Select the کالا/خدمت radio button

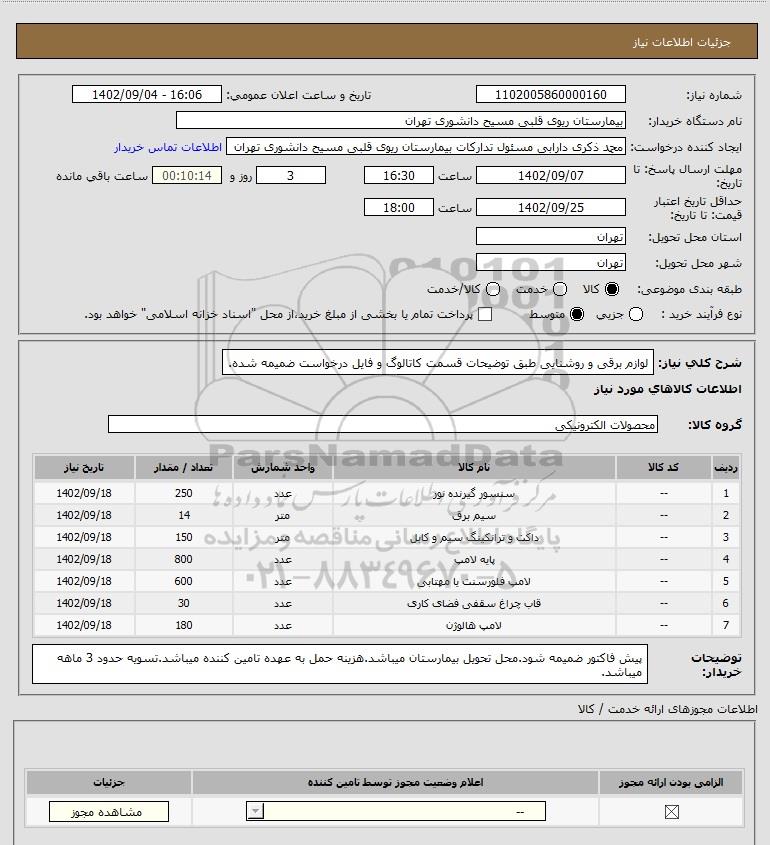pyautogui.click(x=492, y=289)
